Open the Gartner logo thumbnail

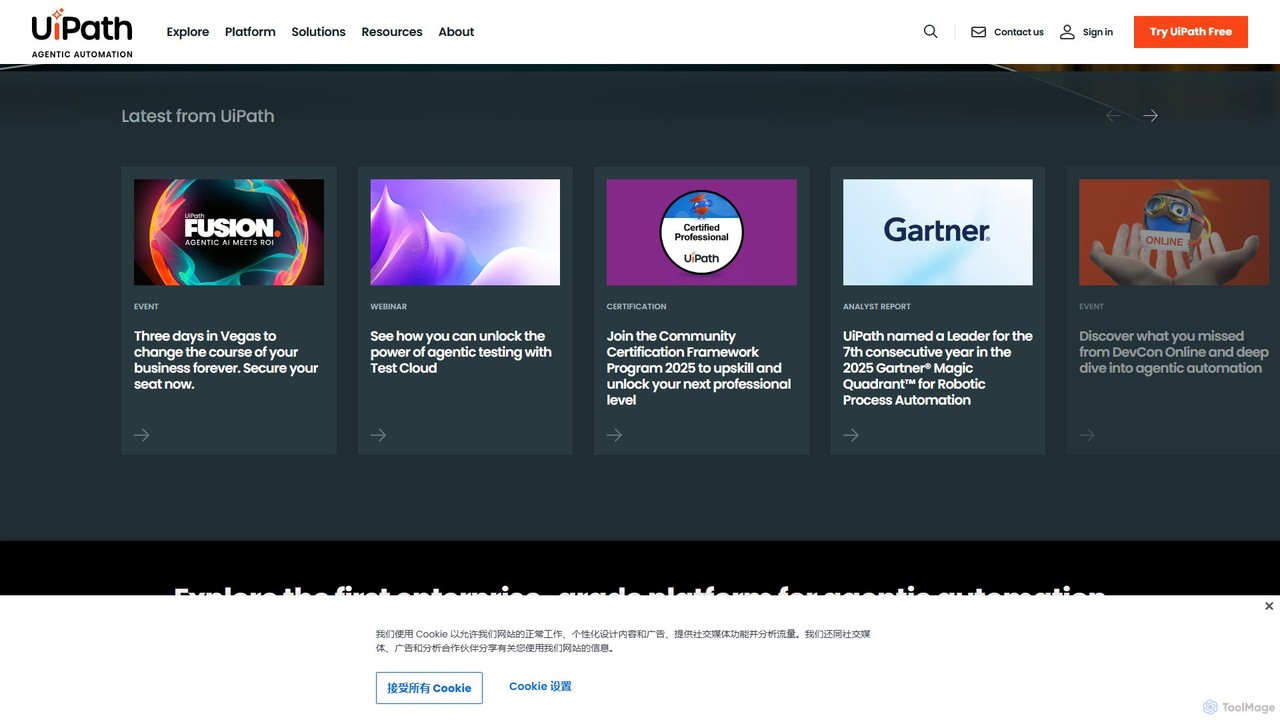click(x=938, y=232)
